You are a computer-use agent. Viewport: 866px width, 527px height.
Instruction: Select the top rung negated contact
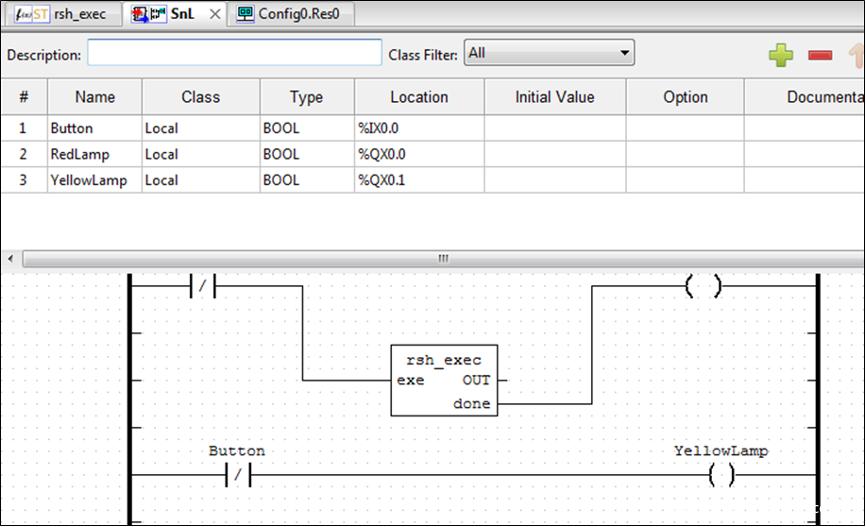(202, 287)
